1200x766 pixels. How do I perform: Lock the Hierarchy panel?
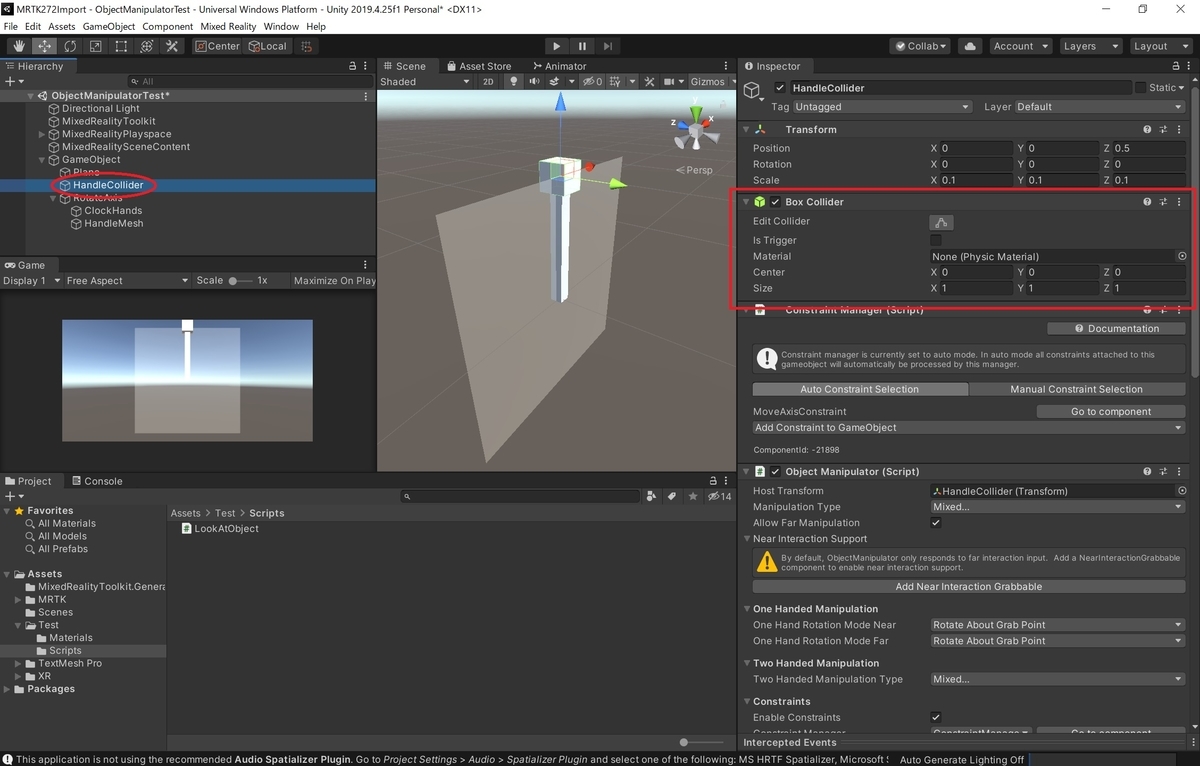[x=352, y=66]
